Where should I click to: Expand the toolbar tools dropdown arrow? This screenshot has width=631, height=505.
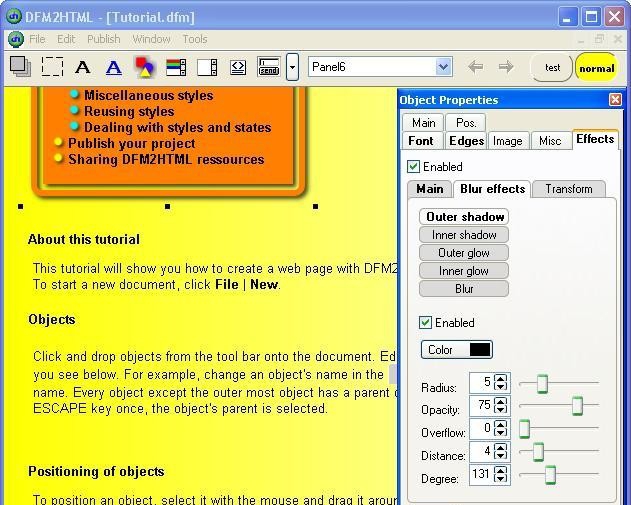click(x=292, y=67)
